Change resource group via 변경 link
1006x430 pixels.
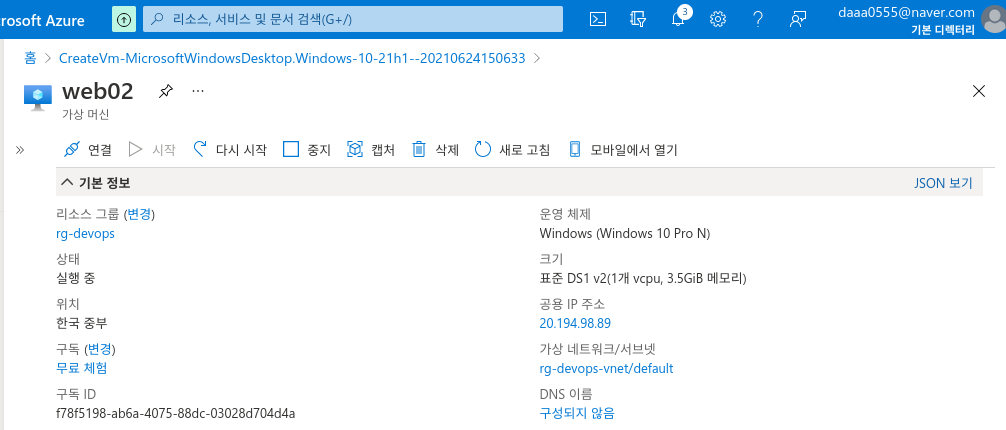[x=139, y=214]
